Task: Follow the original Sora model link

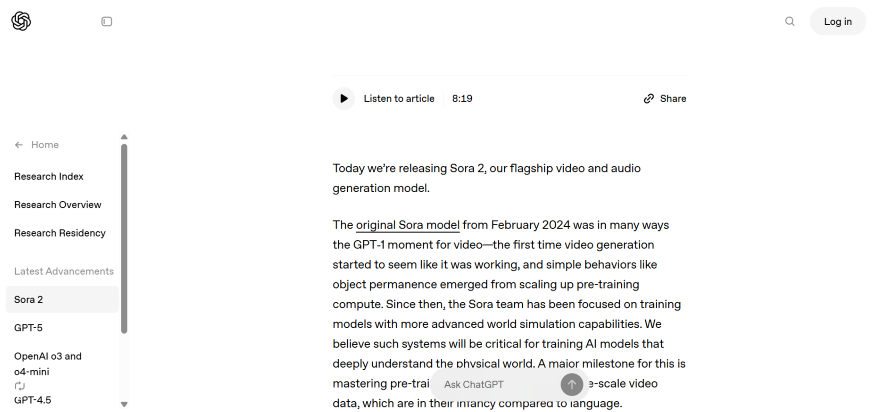Action: (x=407, y=225)
